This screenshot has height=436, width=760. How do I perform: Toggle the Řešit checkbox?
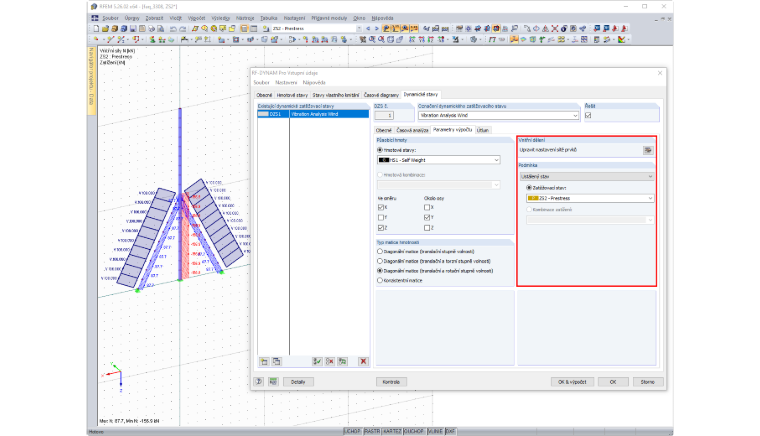(588, 115)
